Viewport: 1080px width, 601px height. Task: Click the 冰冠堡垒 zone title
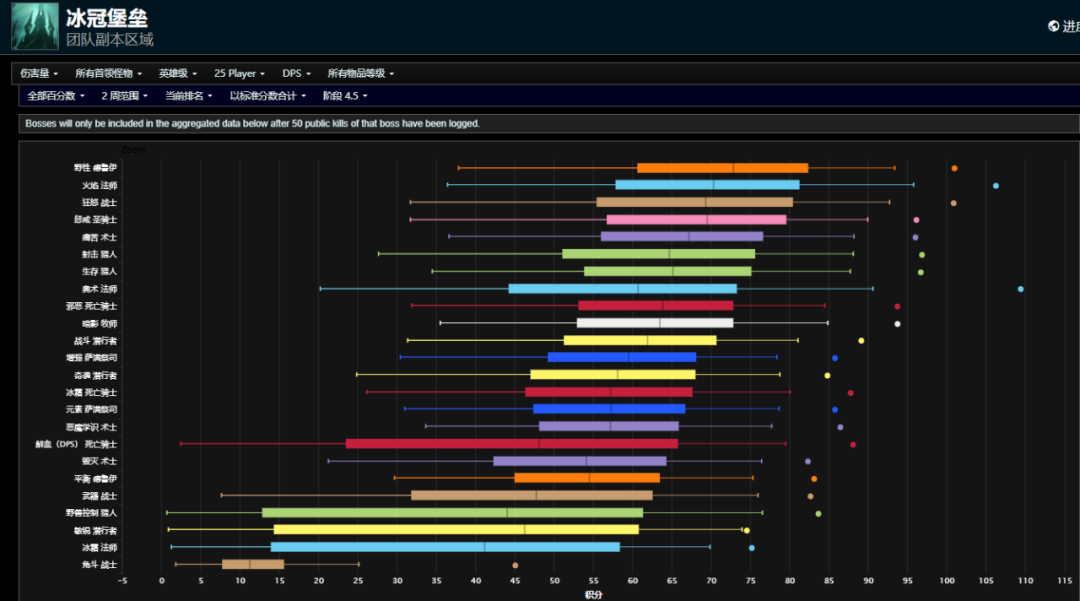tap(109, 18)
